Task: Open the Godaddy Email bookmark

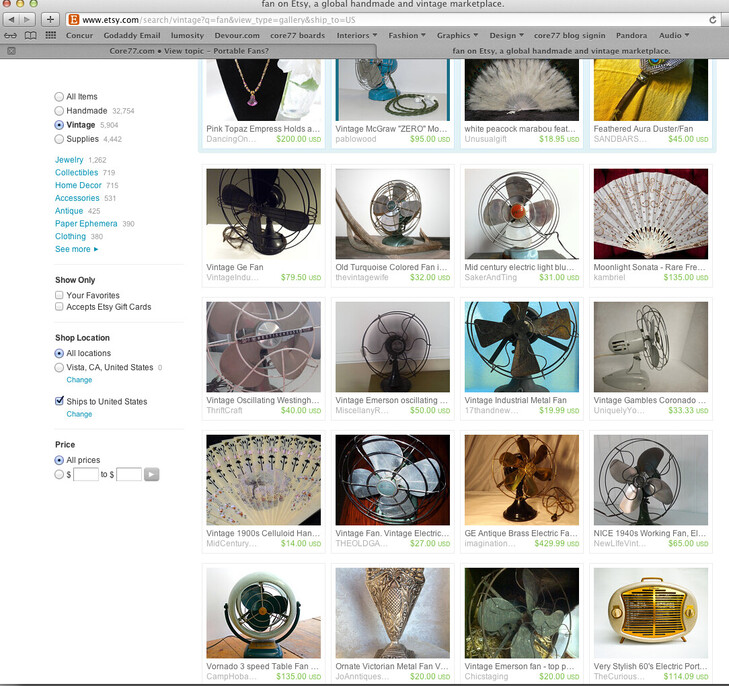Action: click(x=132, y=35)
